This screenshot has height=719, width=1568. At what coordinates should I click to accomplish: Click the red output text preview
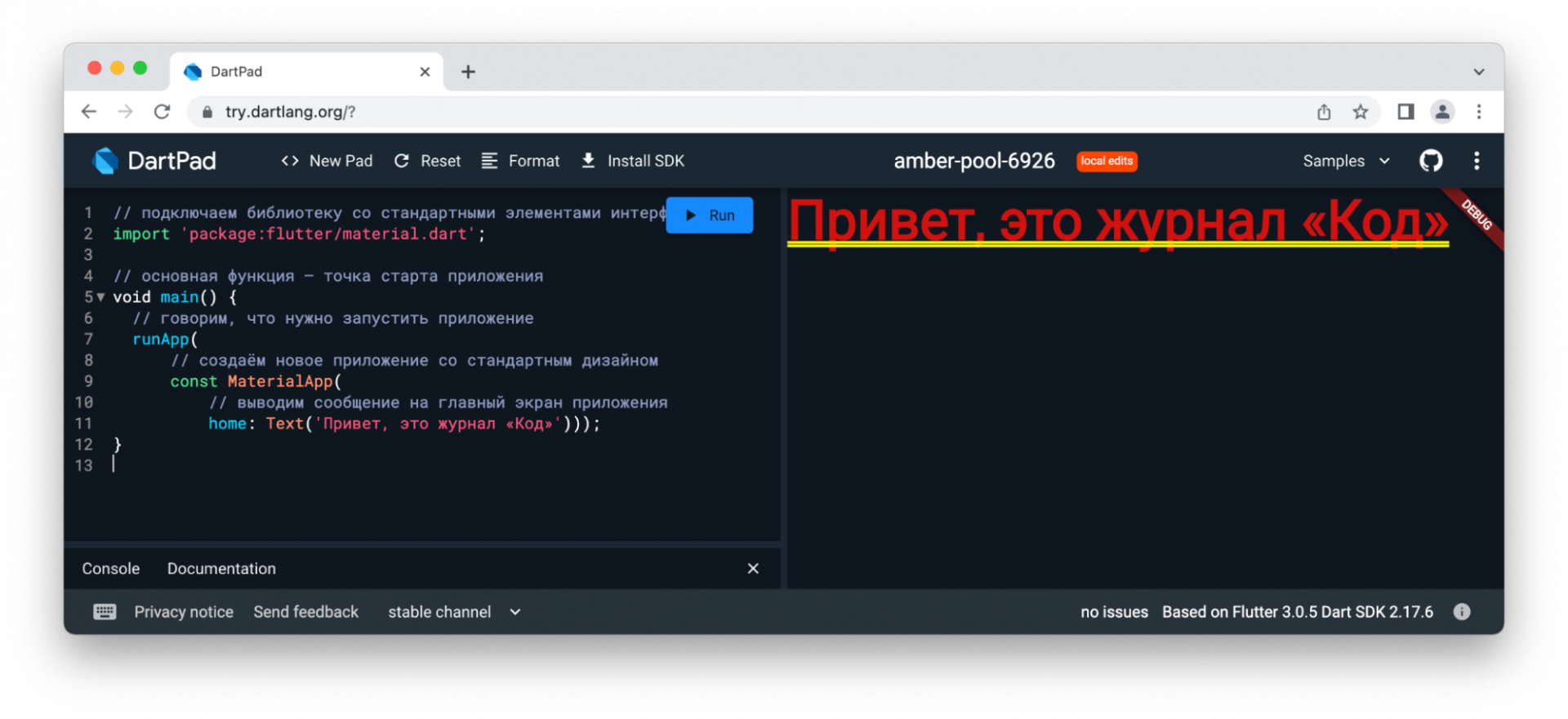click(x=1118, y=222)
